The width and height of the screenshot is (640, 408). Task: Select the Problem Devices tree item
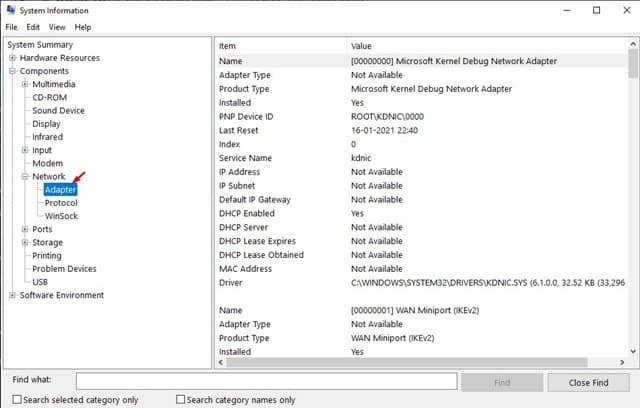64,269
